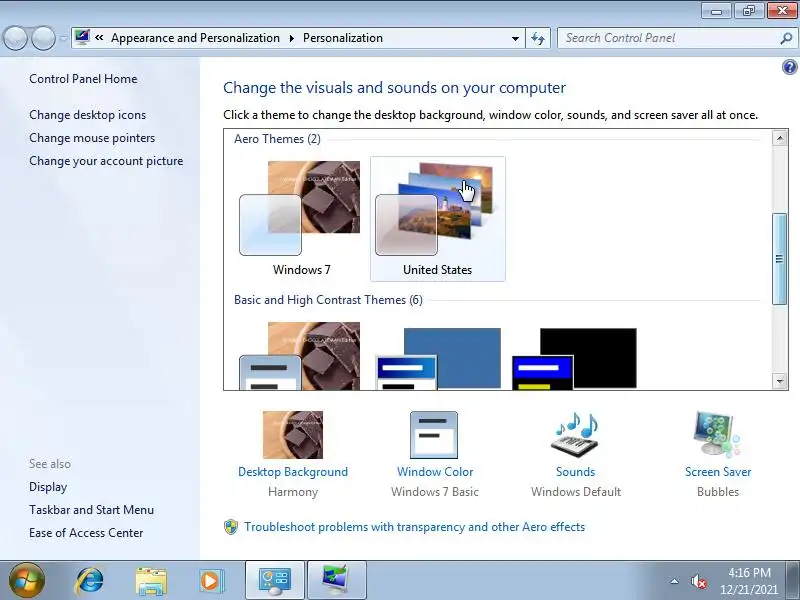
Task: Open address bar history dropdown
Action: 515,38
